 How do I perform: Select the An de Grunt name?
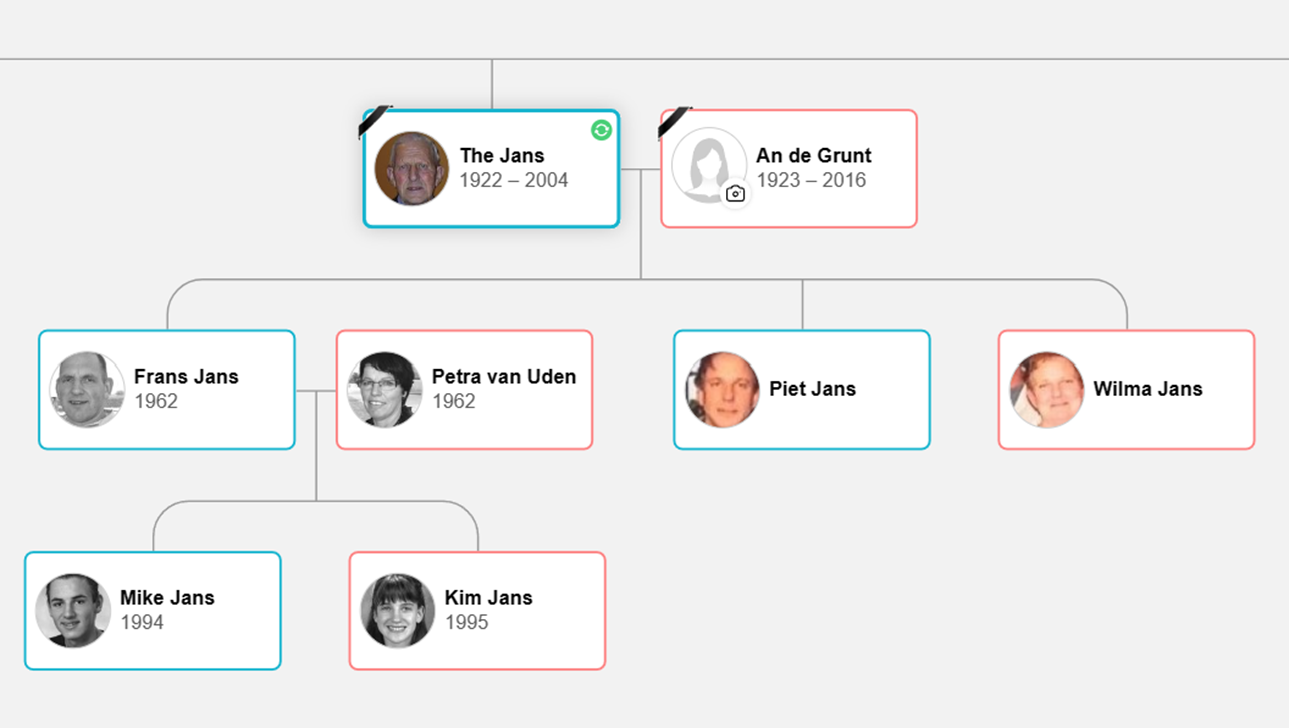pos(813,156)
